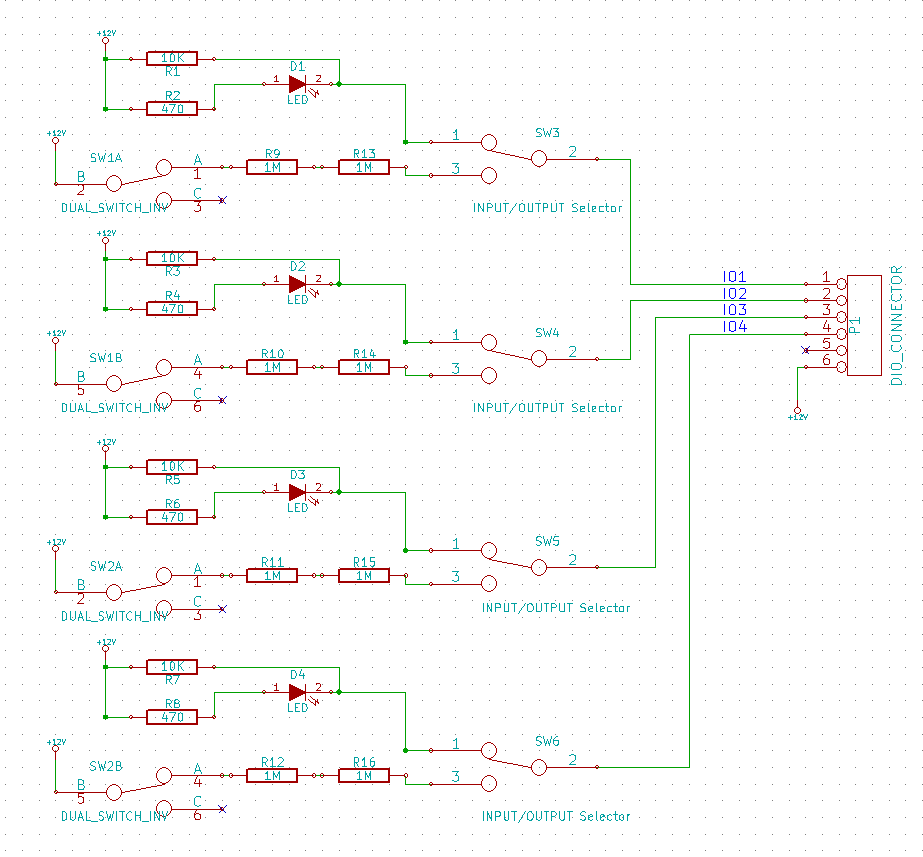Viewport: 923px width, 857px height.
Task: Click SW5 pin 1 terminal circle
Action: [489, 550]
